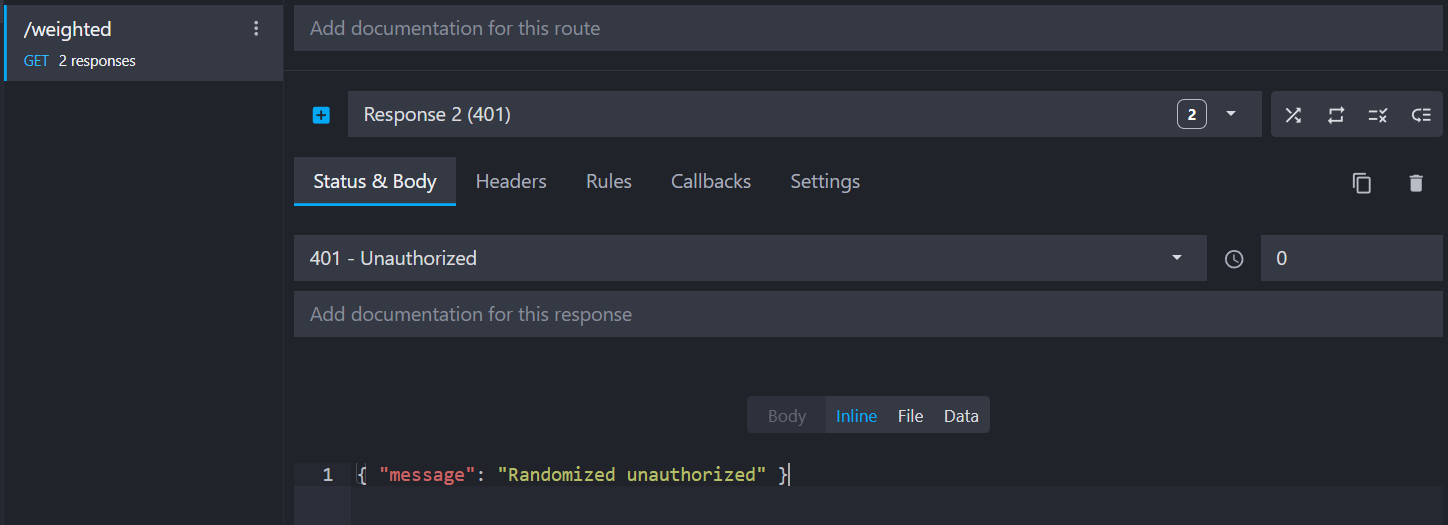The image size is (1448, 525).
Task: Select the Inline body type
Action: (x=857, y=416)
